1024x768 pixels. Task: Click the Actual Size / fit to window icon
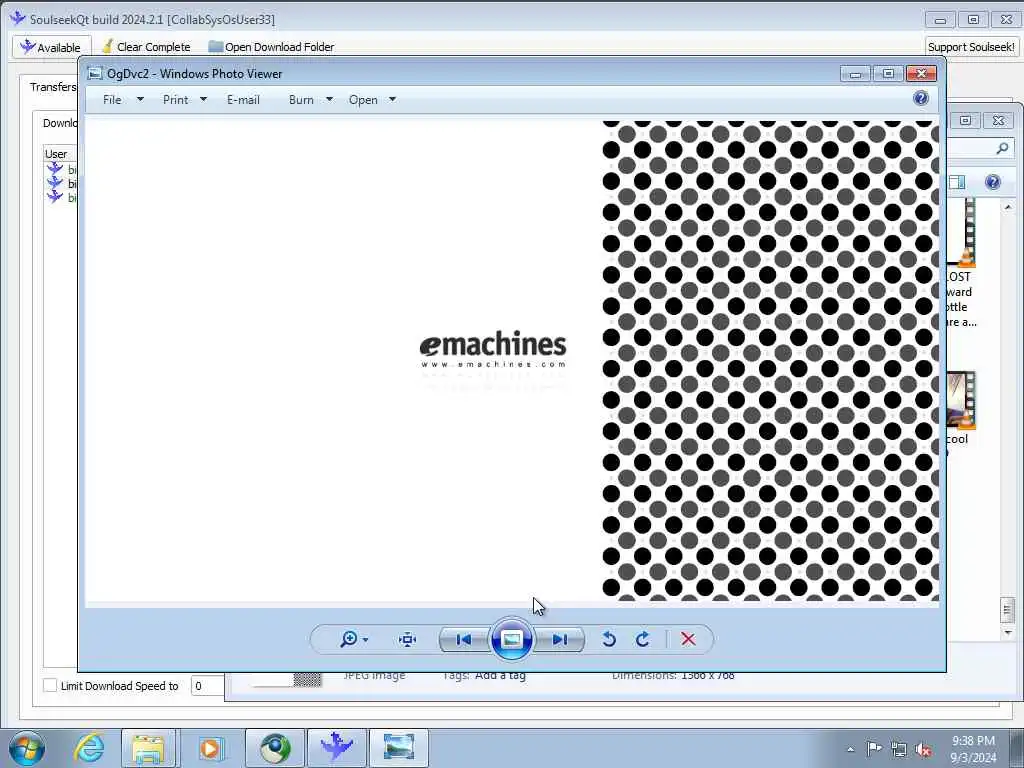click(x=407, y=639)
